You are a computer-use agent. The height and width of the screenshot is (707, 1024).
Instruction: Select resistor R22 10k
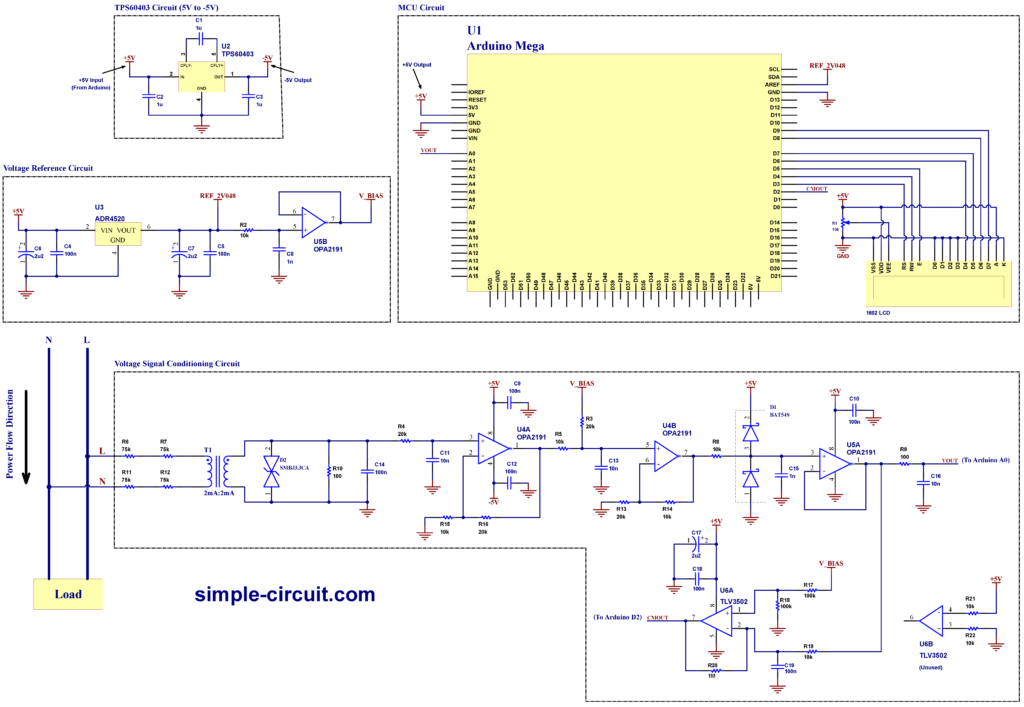tap(973, 629)
